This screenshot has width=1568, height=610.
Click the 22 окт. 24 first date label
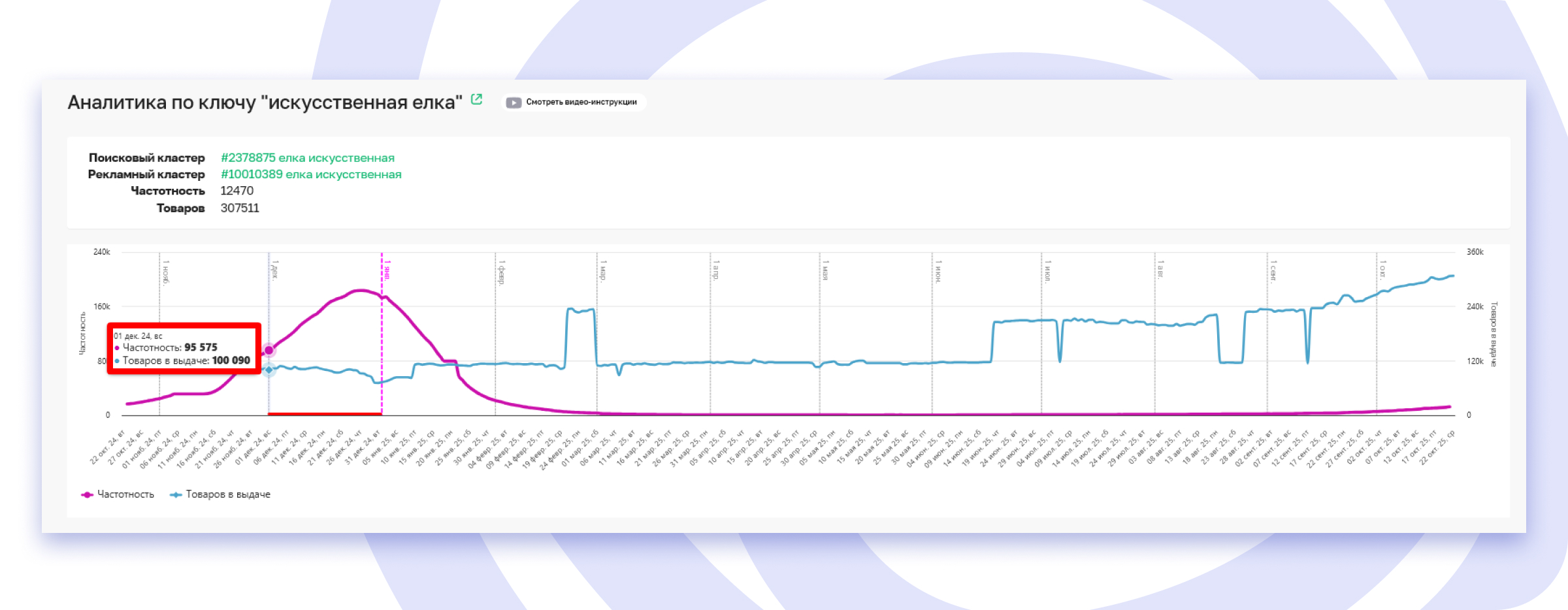tap(108, 447)
